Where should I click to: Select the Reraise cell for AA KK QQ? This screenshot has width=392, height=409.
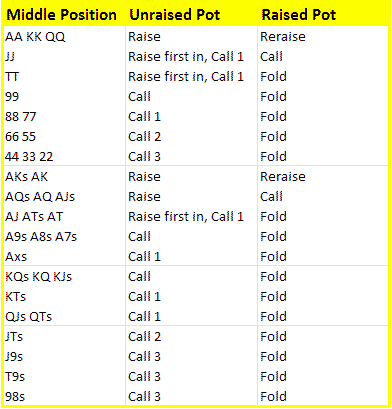tap(323, 37)
